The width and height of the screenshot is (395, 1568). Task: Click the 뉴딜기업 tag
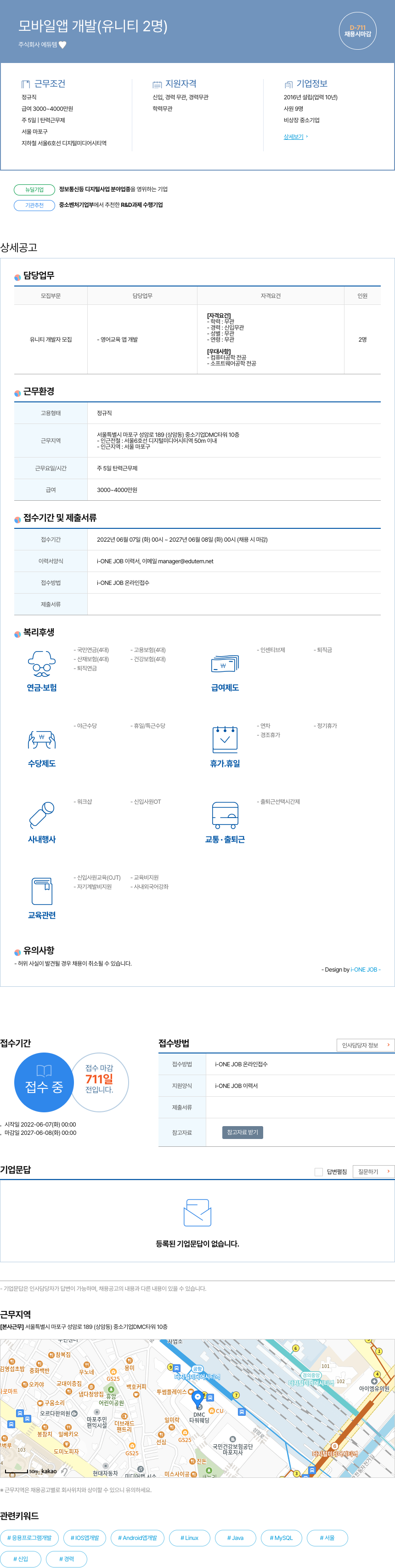pyautogui.click(x=34, y=189)
